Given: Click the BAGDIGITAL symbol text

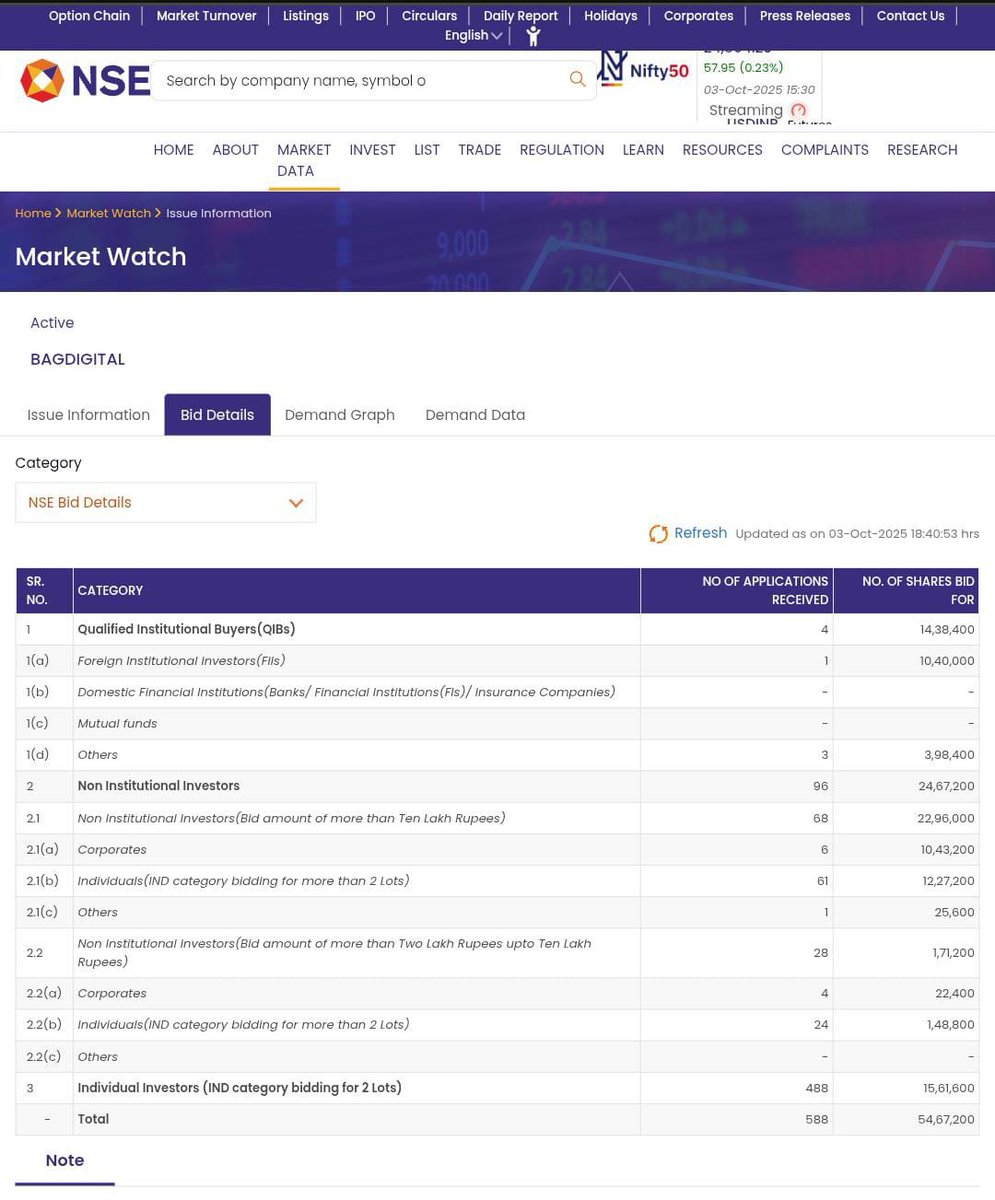Looking at the screenshot, I should click(x=77, y=359).
